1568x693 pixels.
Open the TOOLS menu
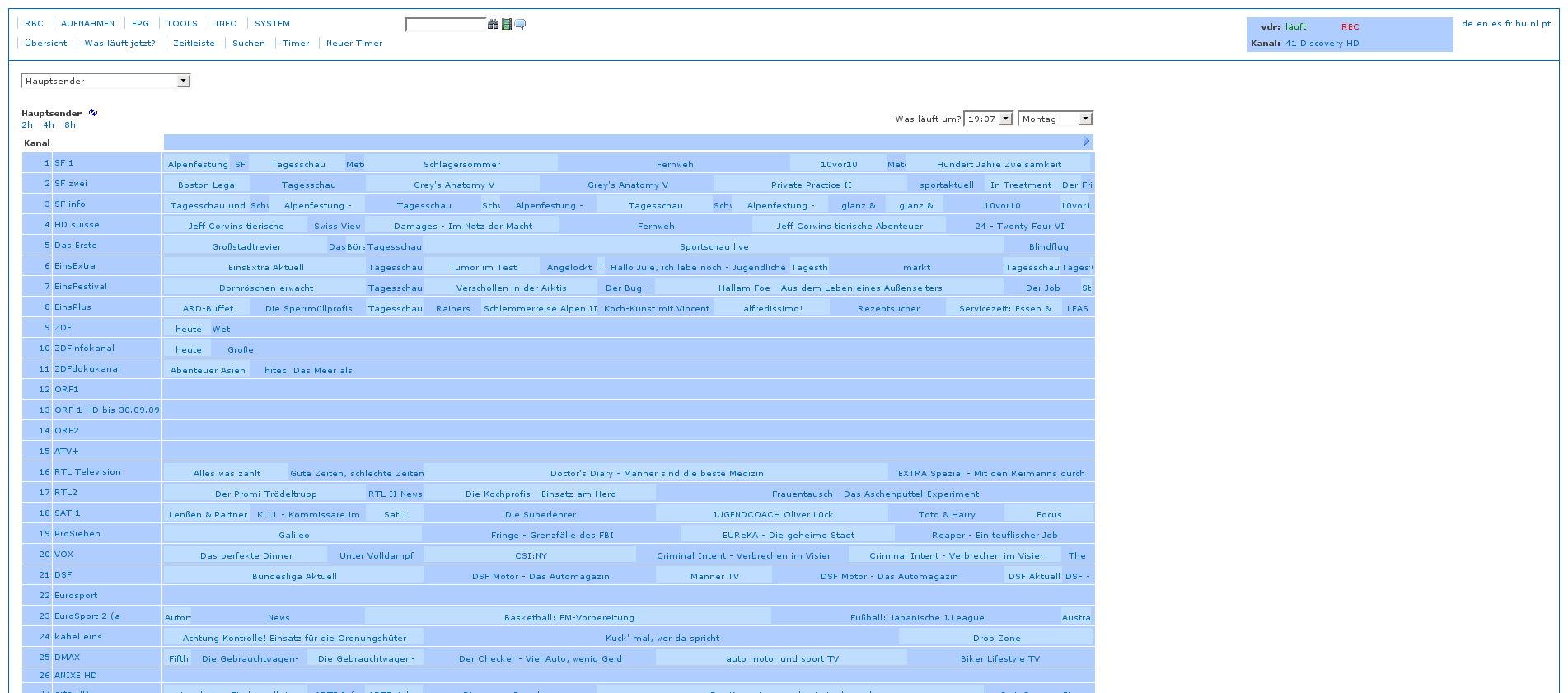tap(182, 24)
